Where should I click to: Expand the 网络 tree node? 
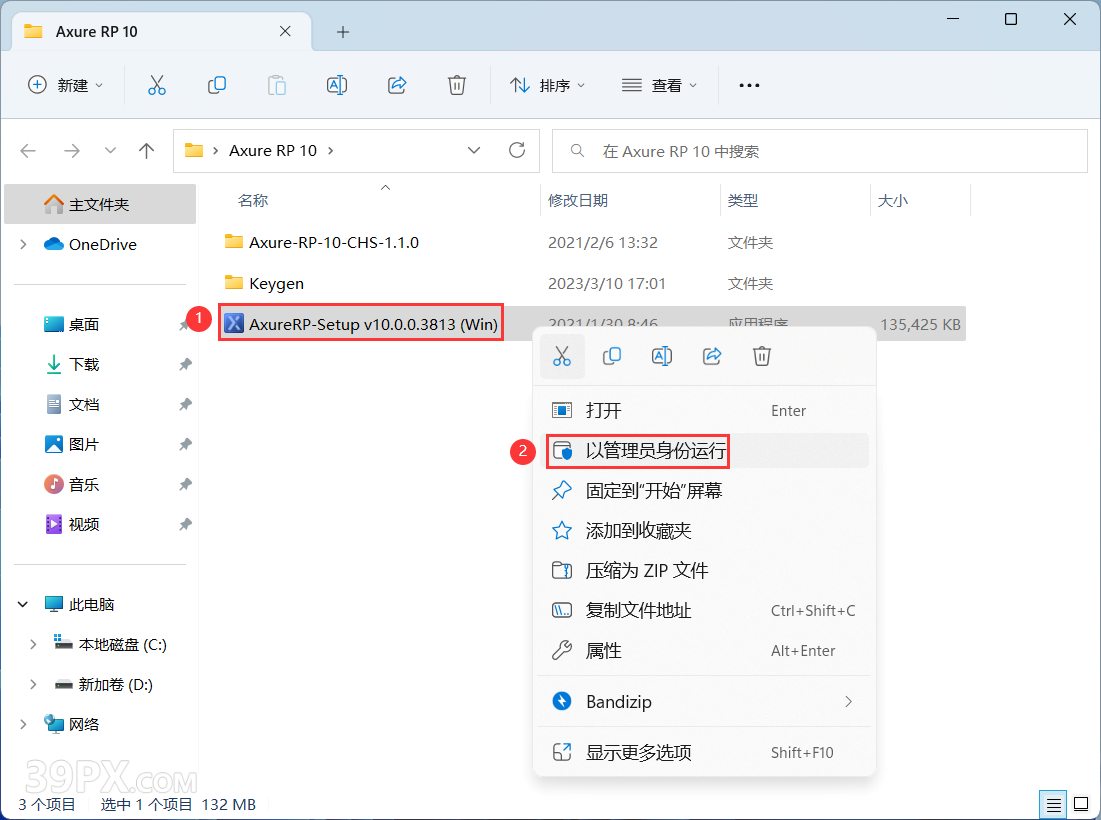coord(23,725)
